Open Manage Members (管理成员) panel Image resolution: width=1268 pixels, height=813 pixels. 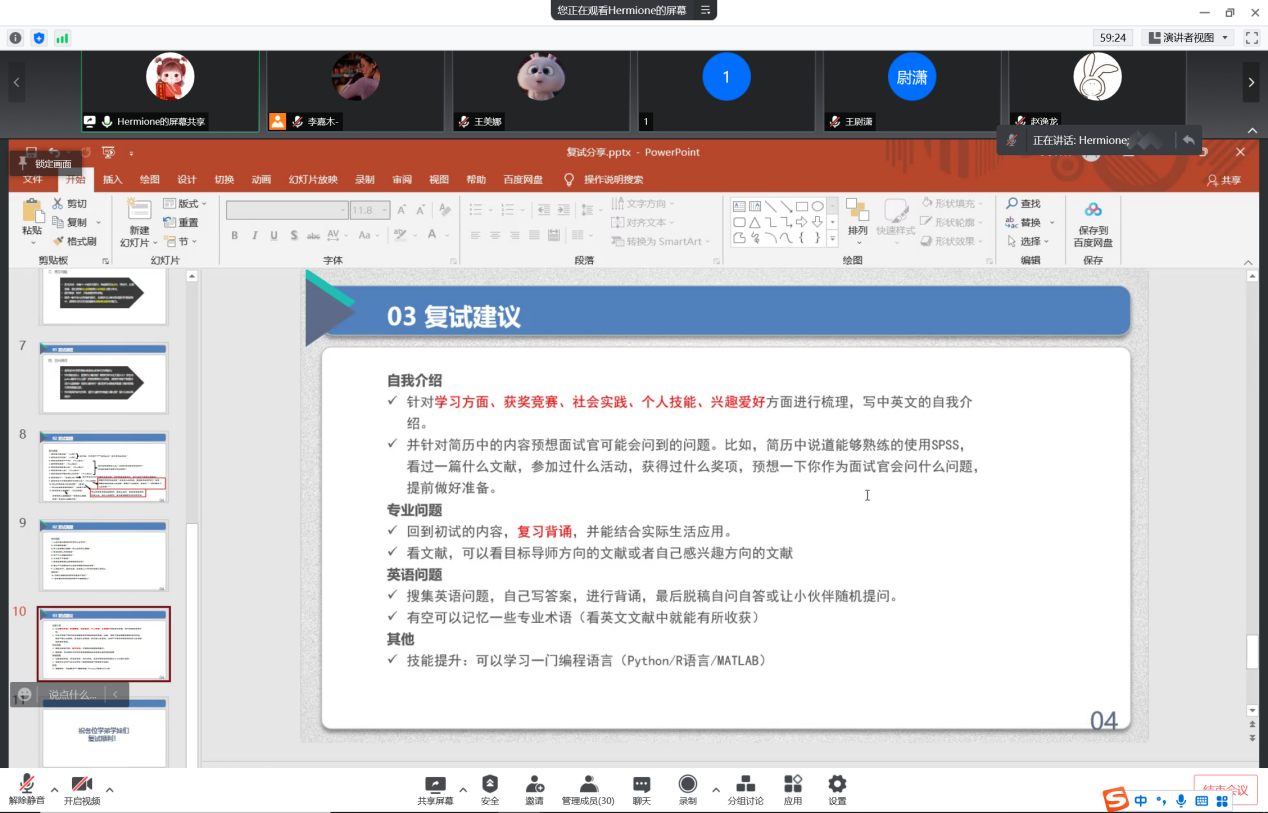click(x=588, y=785)
